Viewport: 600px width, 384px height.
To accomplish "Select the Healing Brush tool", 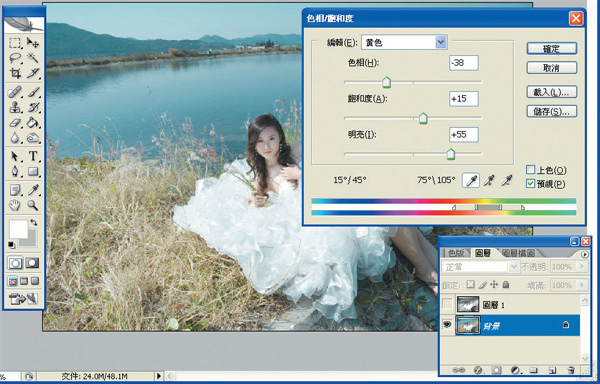I will [x=15, y=92].
